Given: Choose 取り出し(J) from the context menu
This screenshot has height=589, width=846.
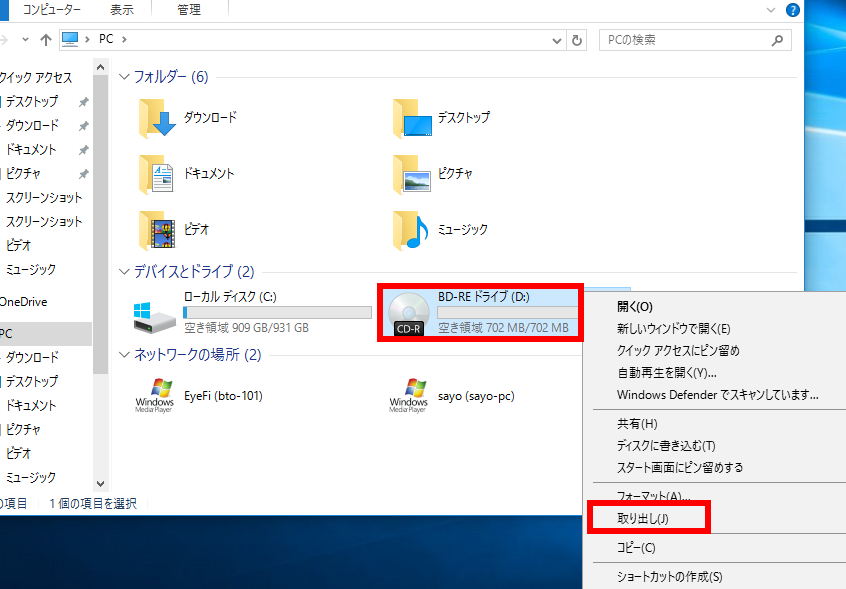Looking at the screenshot, I should coord(644,518).
